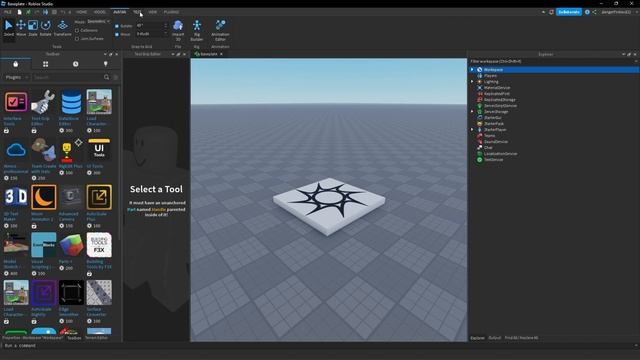Switch to the TEST ribbon tab
This screenshot has width=640, height=360.
(x=137, y=12)
